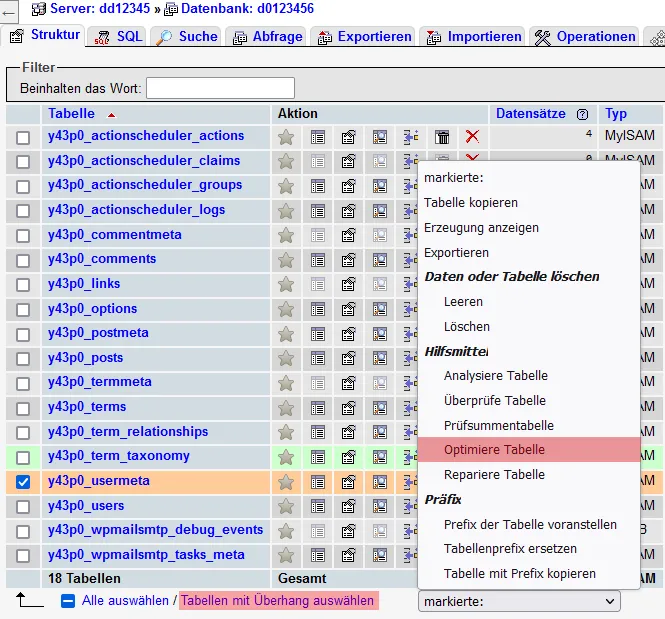Viewport: 665px width, 619px height.
Task: Open the Suche tab
Action: coord(187,36)
